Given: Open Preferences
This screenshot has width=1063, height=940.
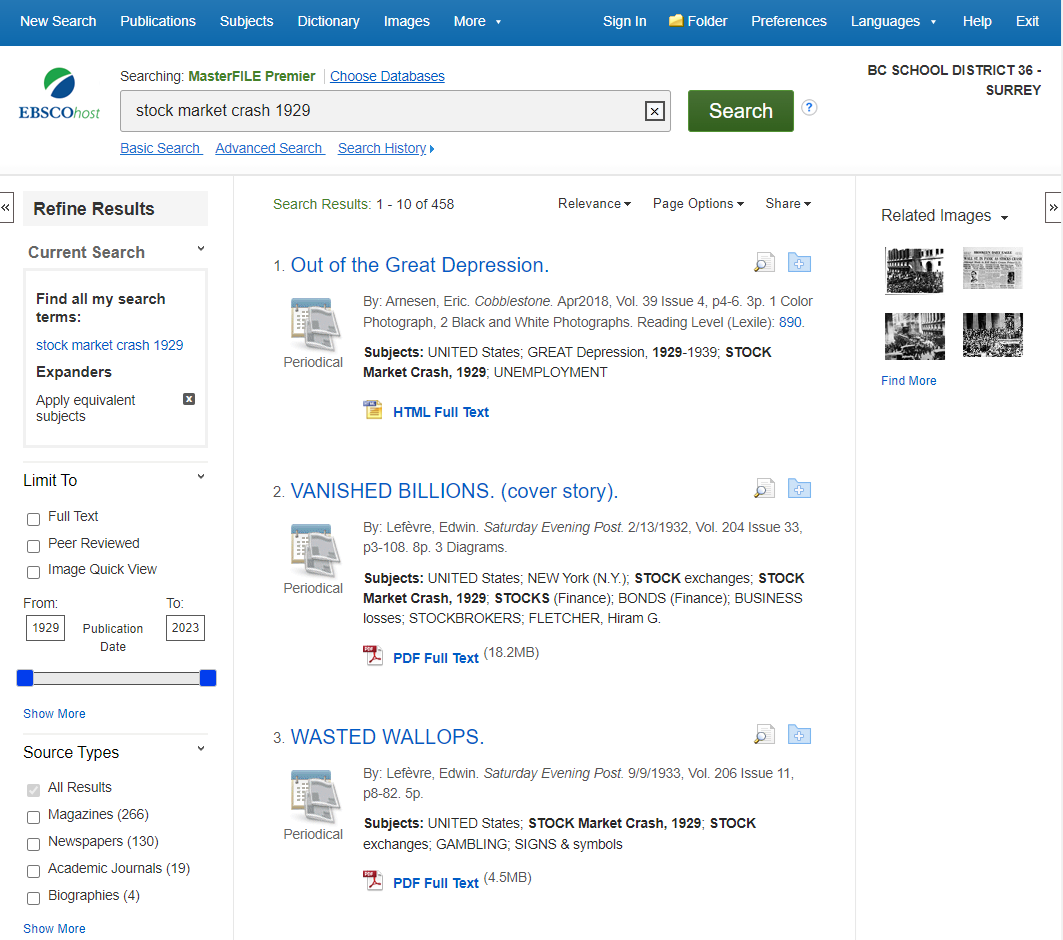Looking at the screenshot, I should pyautogui.click(x=788, y=21).
